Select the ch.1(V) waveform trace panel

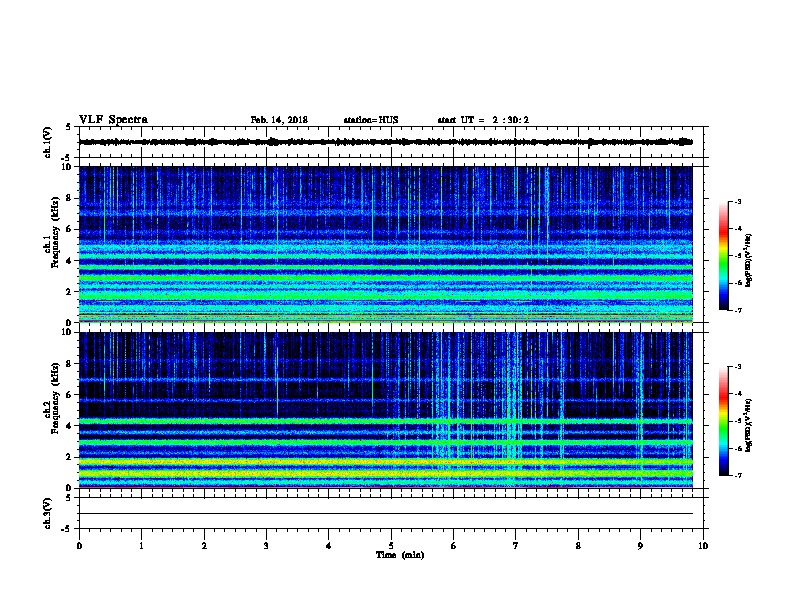point(391,142)
